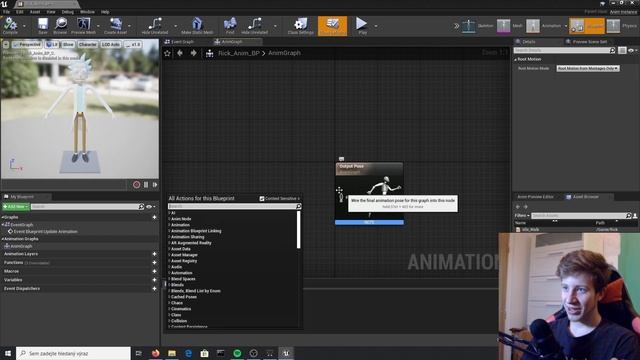This screenshot has height=360, width=640.
Task: Pause the preview viewport simulation
Action: [146, 185]
